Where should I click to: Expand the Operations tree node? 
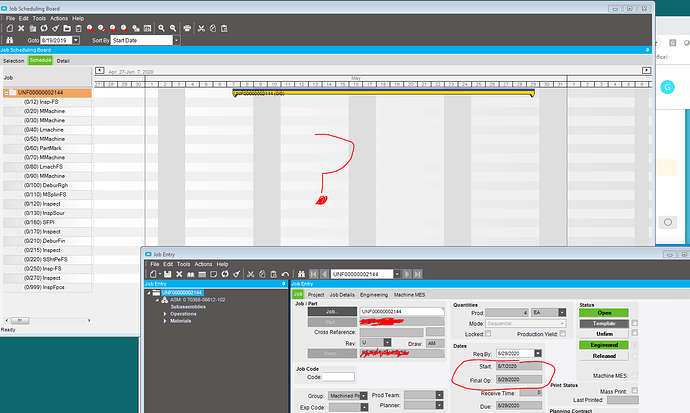point(165,314)
